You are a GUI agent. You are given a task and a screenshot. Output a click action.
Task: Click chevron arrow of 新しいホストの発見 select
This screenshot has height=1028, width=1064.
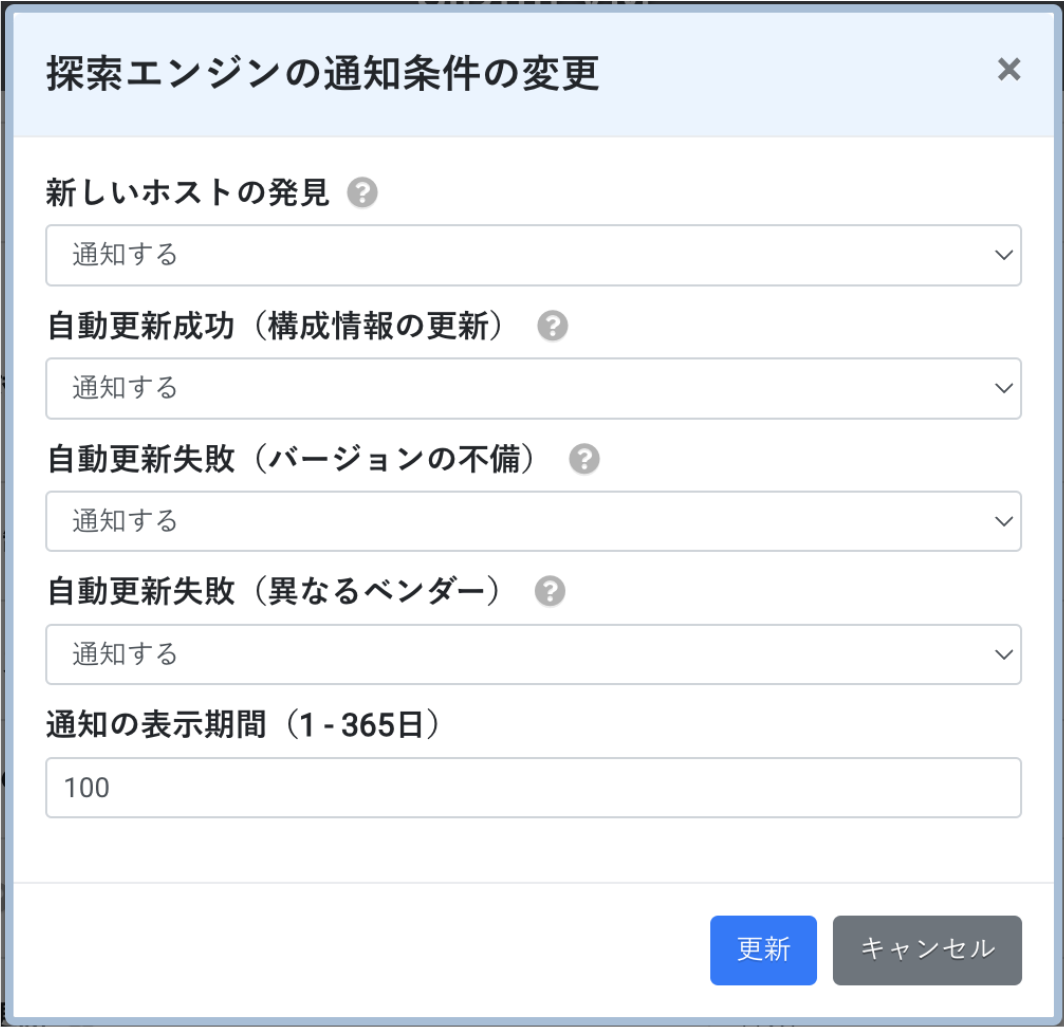[x=1004, y=255]
